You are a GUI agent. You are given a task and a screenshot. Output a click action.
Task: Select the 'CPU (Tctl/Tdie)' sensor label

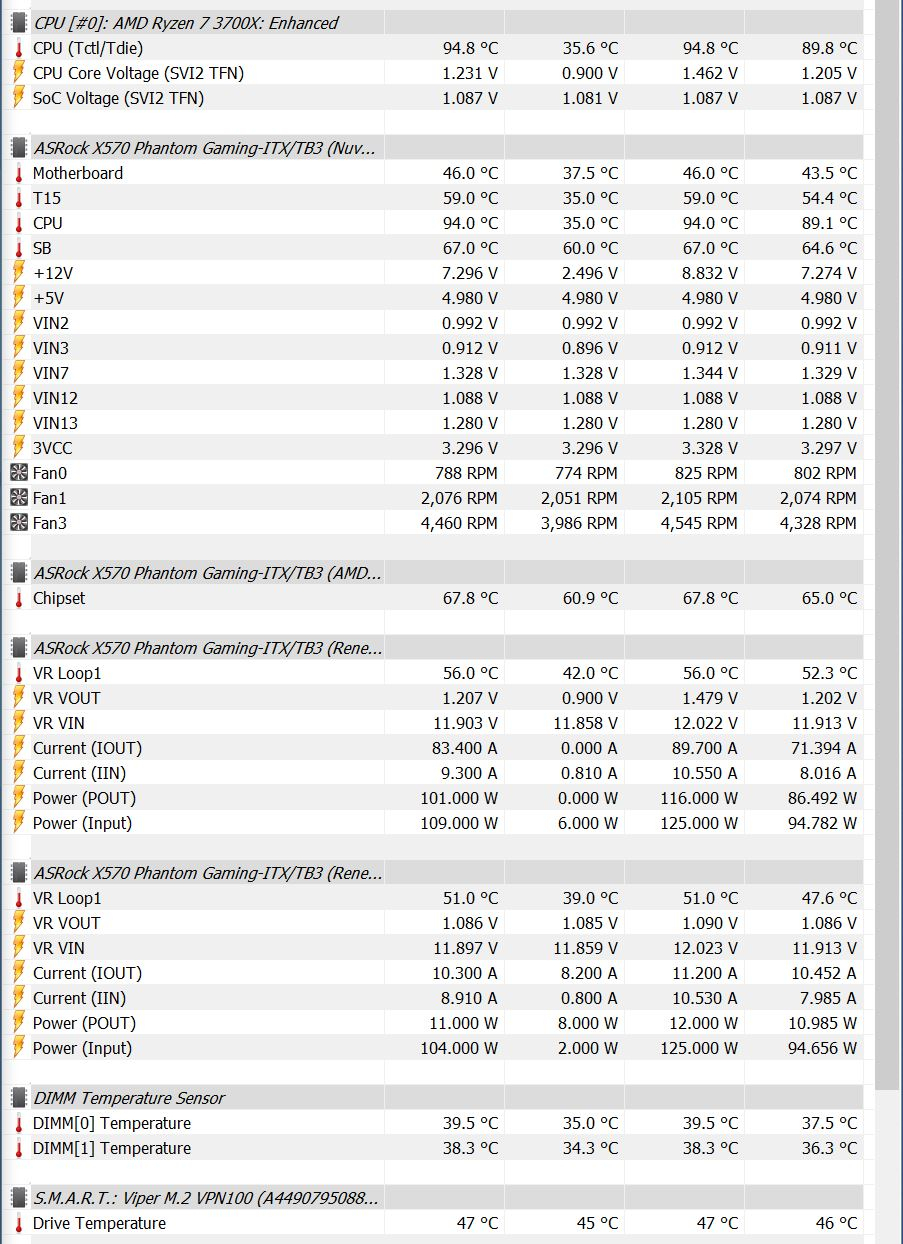(x=89, y=47)
